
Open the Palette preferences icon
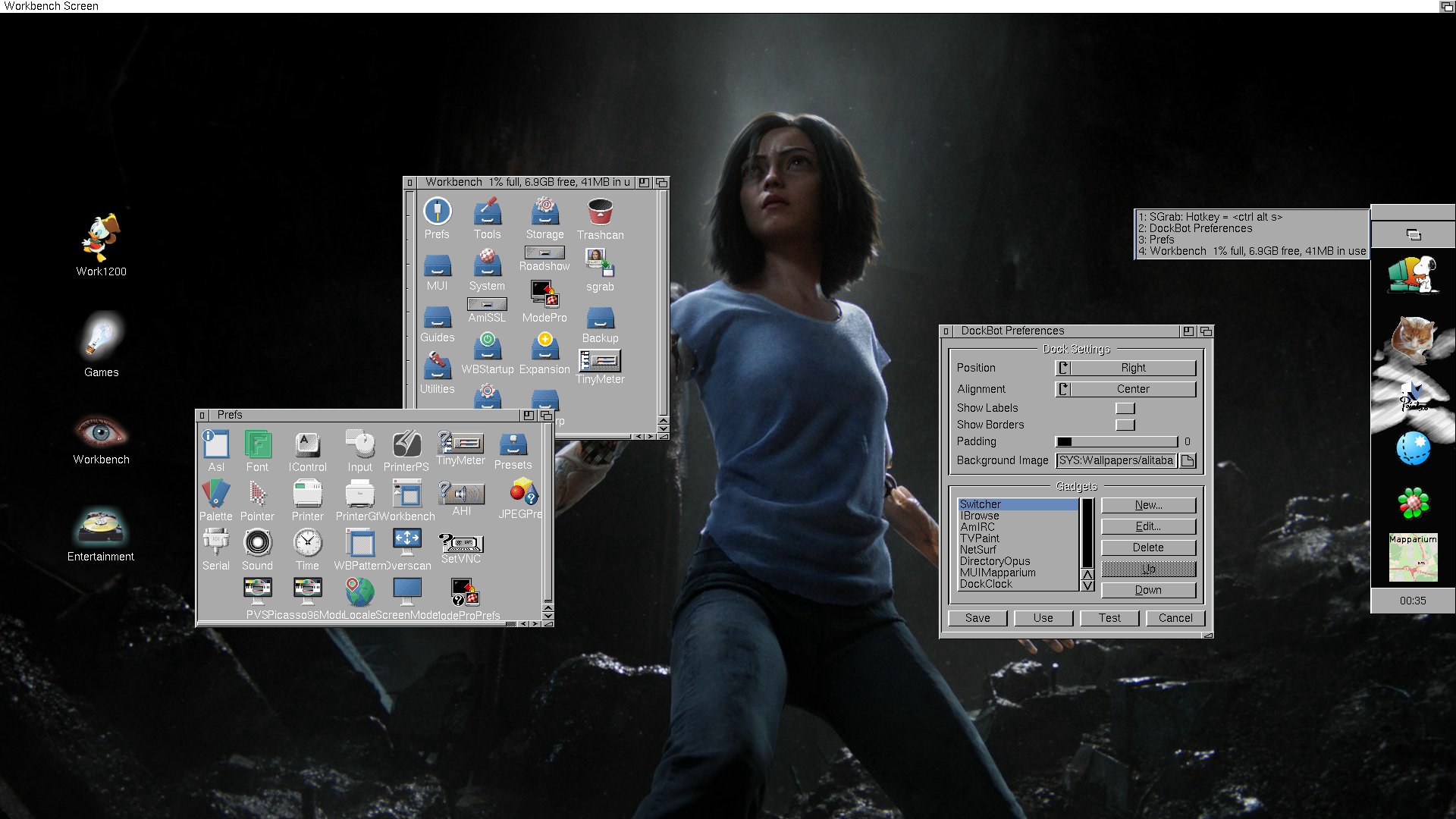(x=216, y=500)
